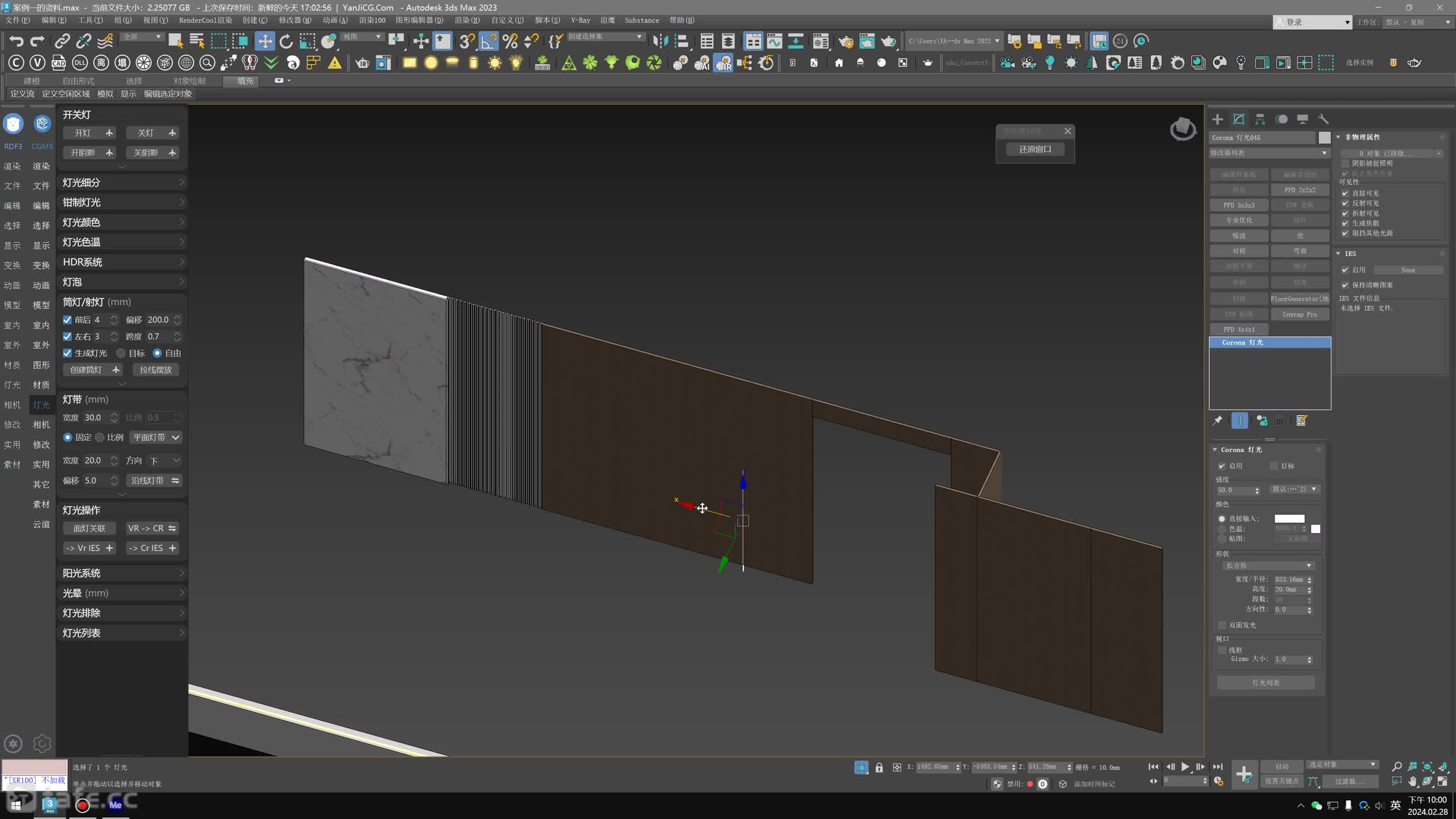Click the 还原窗口 button

tap(1035, 149)
